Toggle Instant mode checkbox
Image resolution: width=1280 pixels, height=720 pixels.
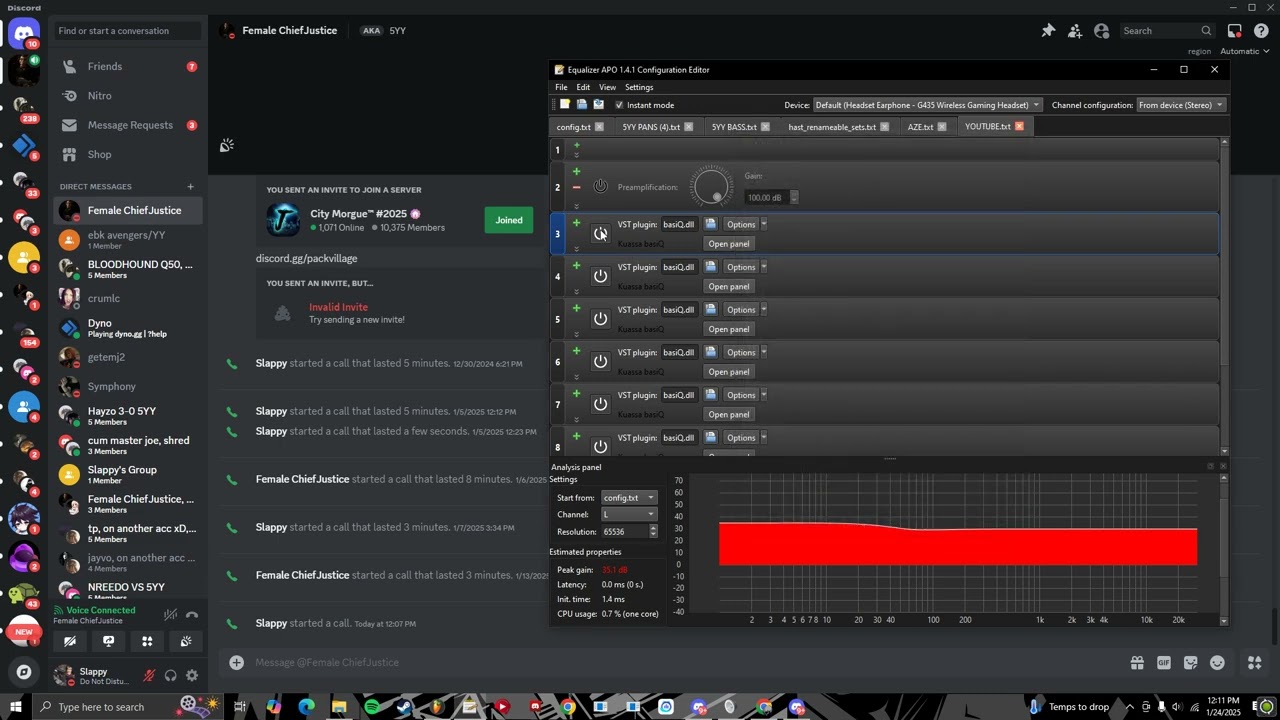(619, 105)
